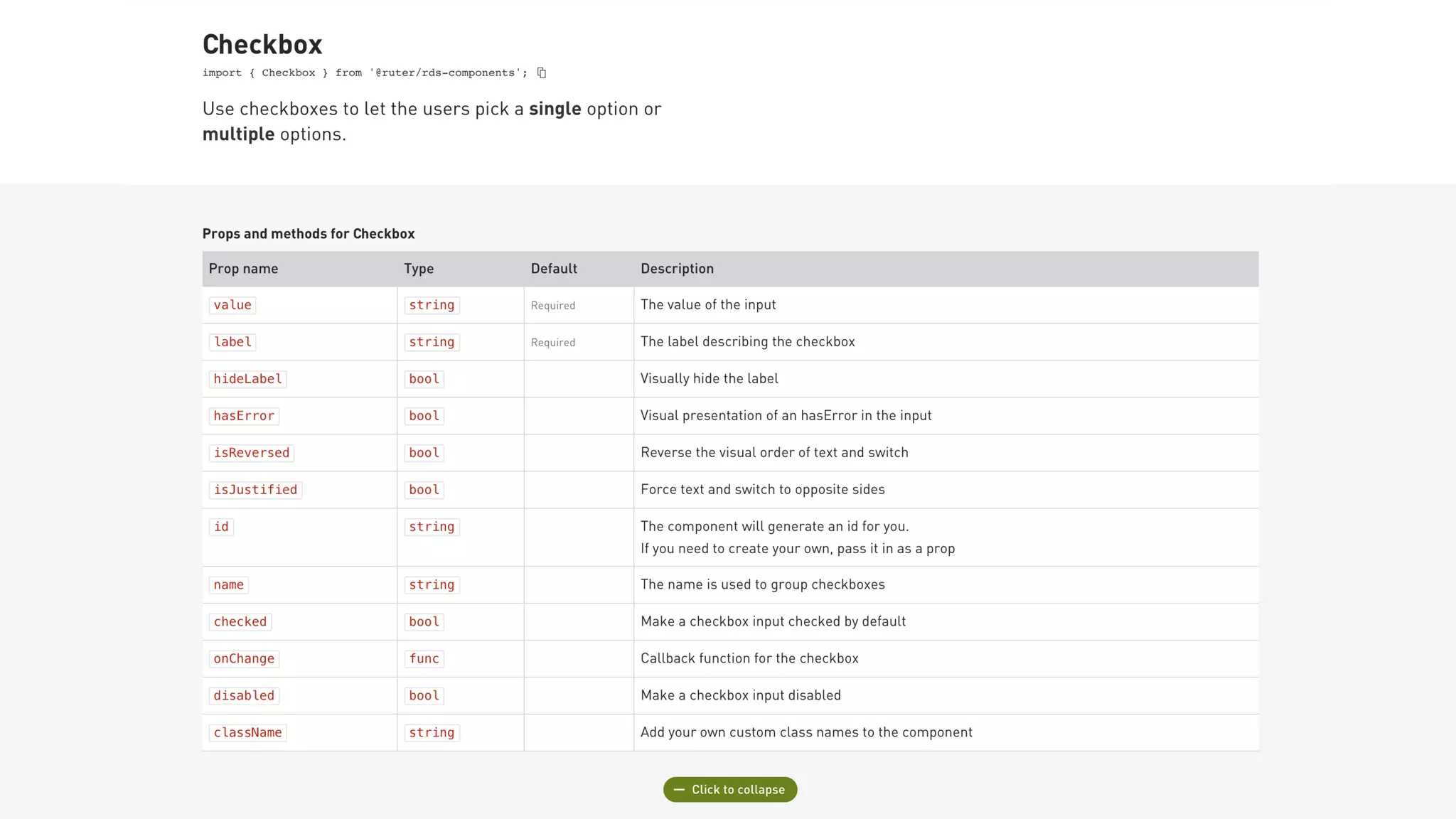Click the minus icon on collapse button
Screen dimensions: 1456x819
[x=679, y=789]
